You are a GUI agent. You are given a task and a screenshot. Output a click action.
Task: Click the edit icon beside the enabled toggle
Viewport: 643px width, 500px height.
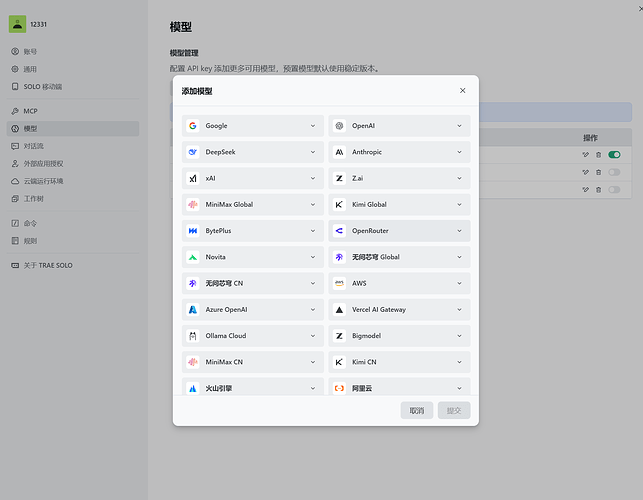[586, 155]
